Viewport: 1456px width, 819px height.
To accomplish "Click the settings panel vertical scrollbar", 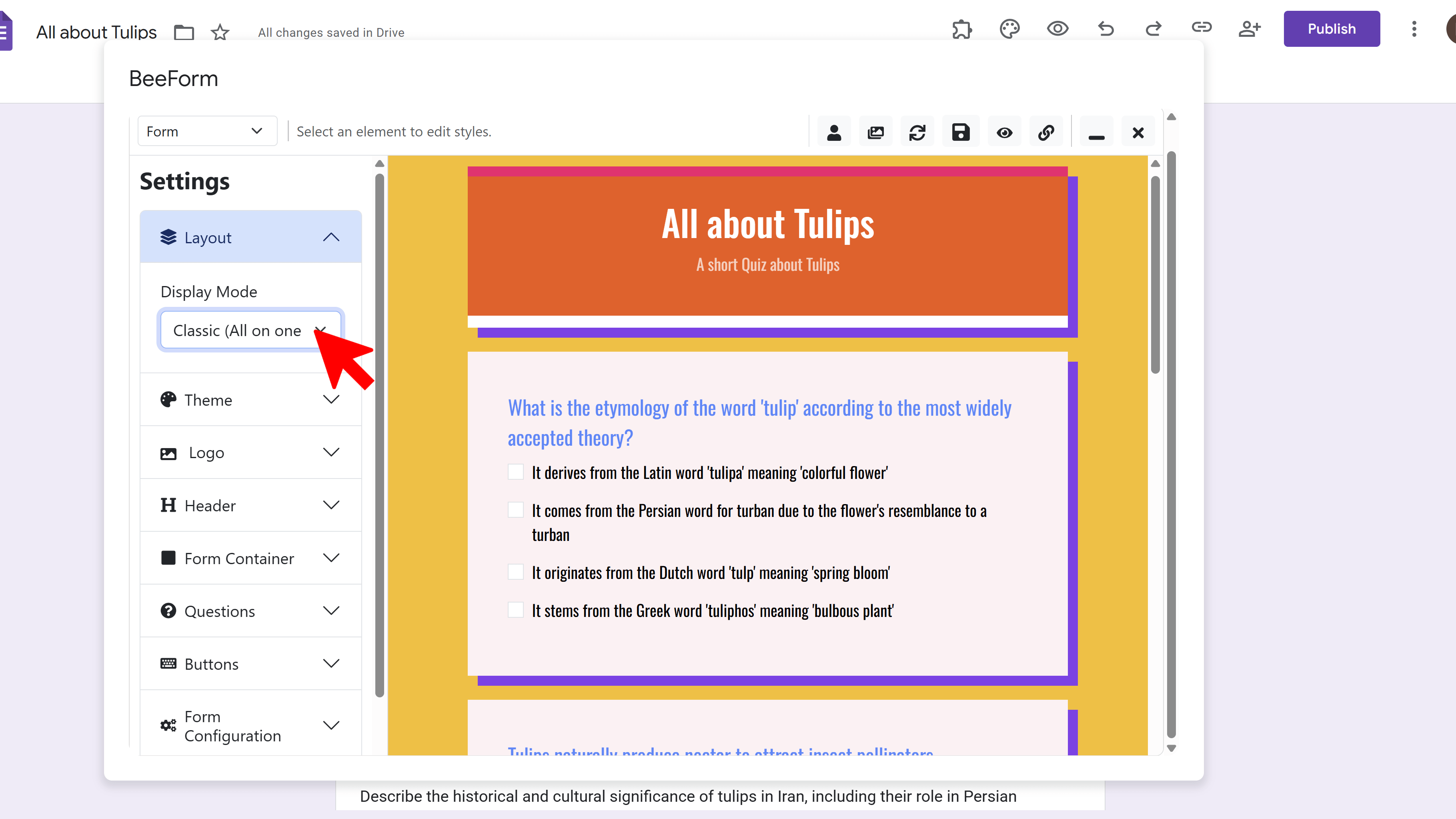I will [379, 435].
